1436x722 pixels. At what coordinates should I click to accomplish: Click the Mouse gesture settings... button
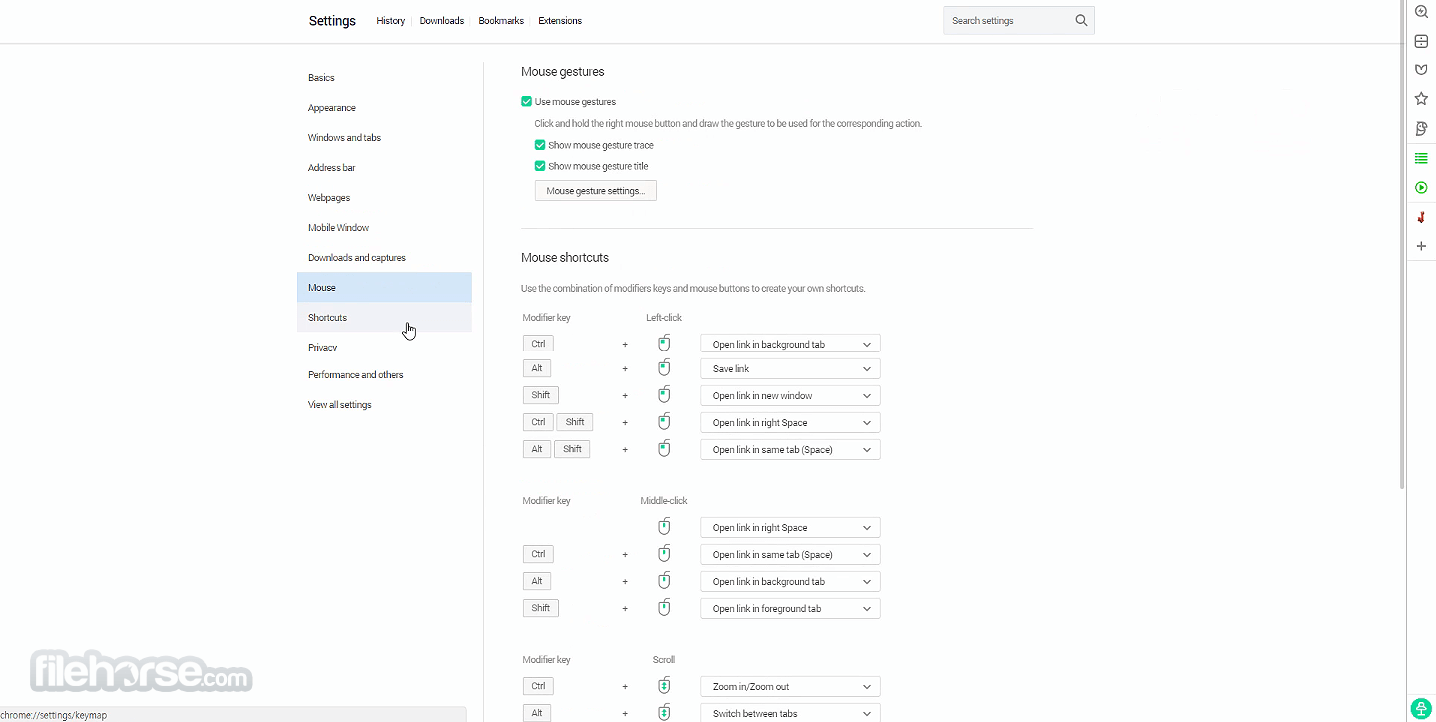(596, 191)
